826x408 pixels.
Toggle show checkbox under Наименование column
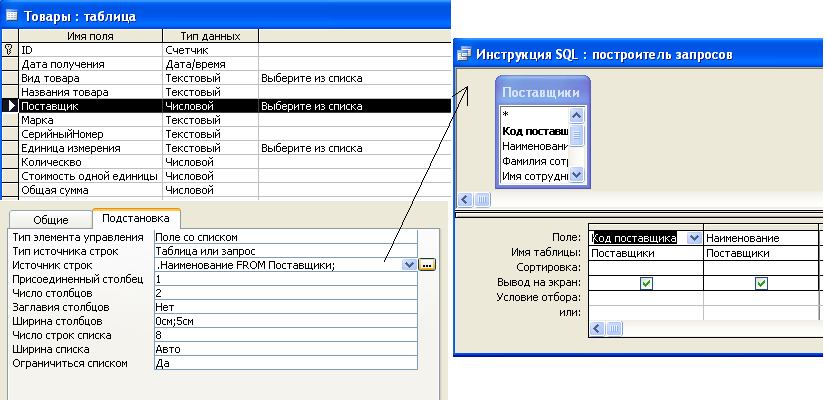(761, 284)
